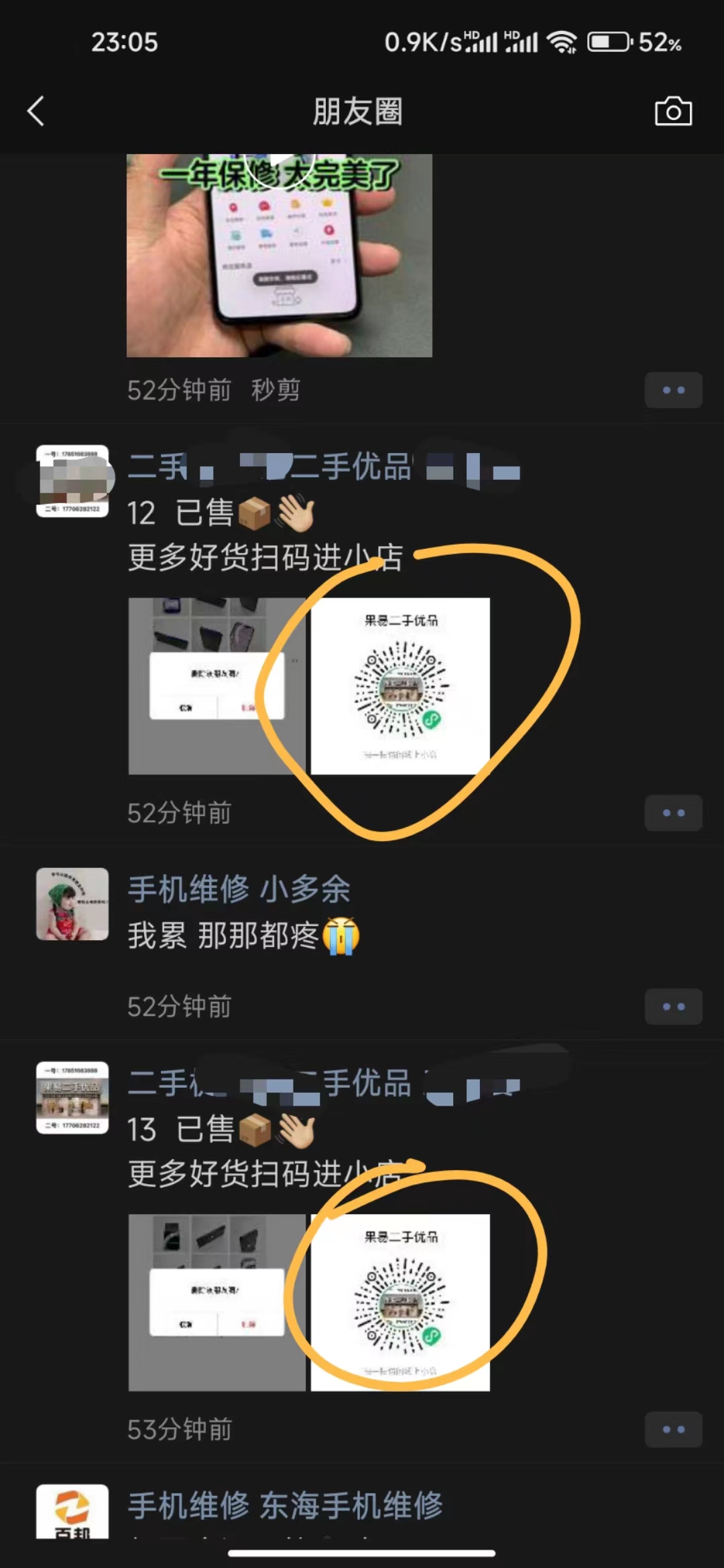
Task: Open the 秒剪 link under the video post
Action: [276, 390]
